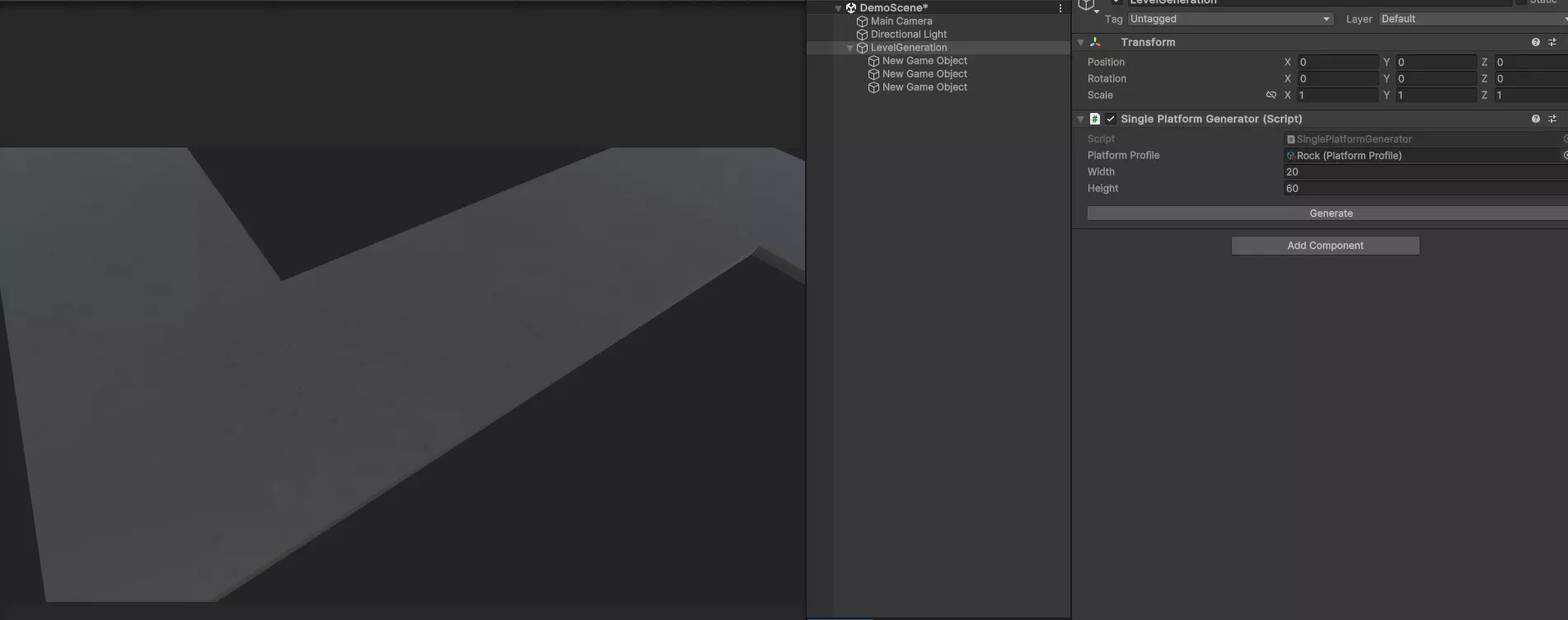
Task: Open the DemoScene three-dot options menu
Action: 1060,8
